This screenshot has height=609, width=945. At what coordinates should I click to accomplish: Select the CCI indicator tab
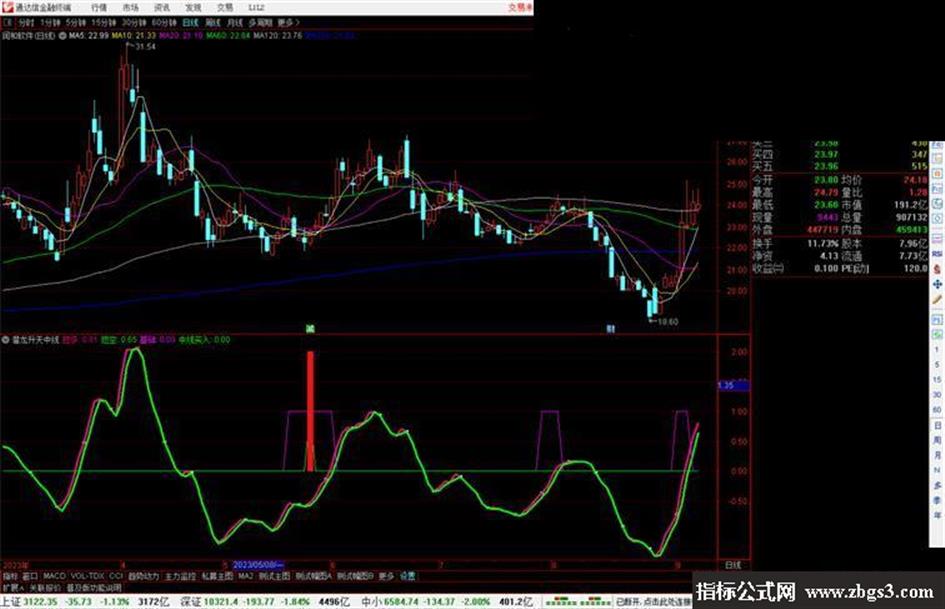(x=116, y=576)
